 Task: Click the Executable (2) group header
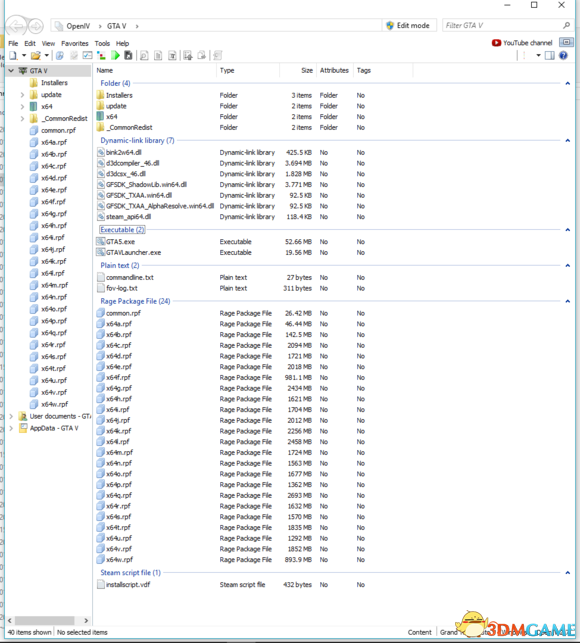point(122,230)
